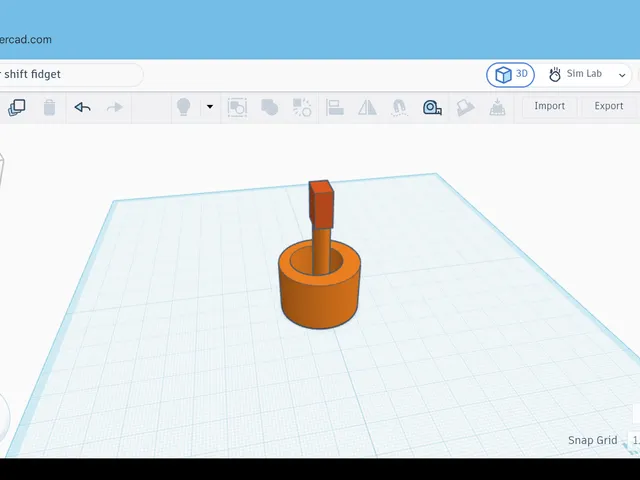Click the design name field 'shift fidget'
The height and width of the screenshot is (480, 640).
pos(69,74)
